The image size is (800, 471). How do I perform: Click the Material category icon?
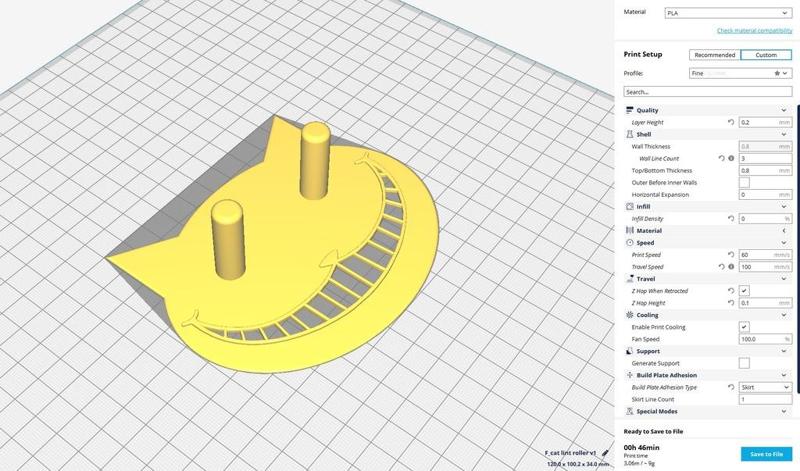click(x=630, y=231)
